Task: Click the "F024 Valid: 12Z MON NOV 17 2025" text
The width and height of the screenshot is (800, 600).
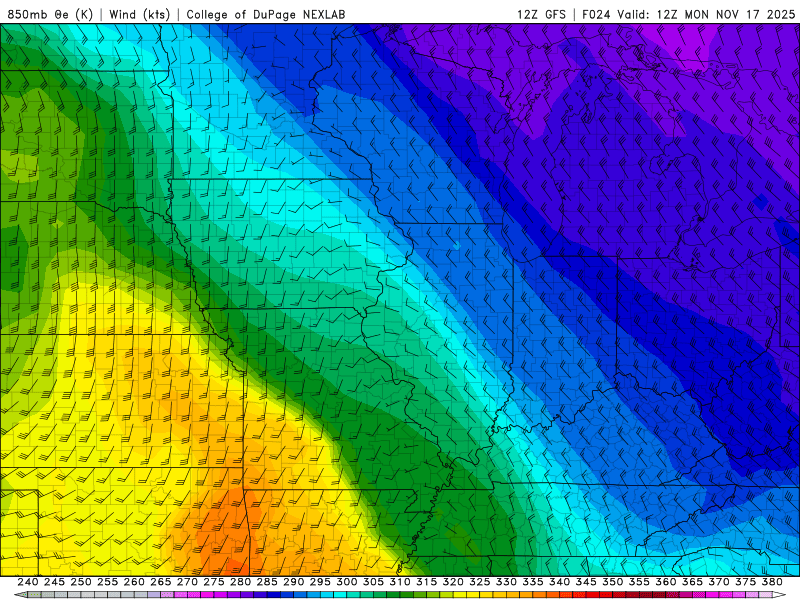Action: tap(689, 14)
